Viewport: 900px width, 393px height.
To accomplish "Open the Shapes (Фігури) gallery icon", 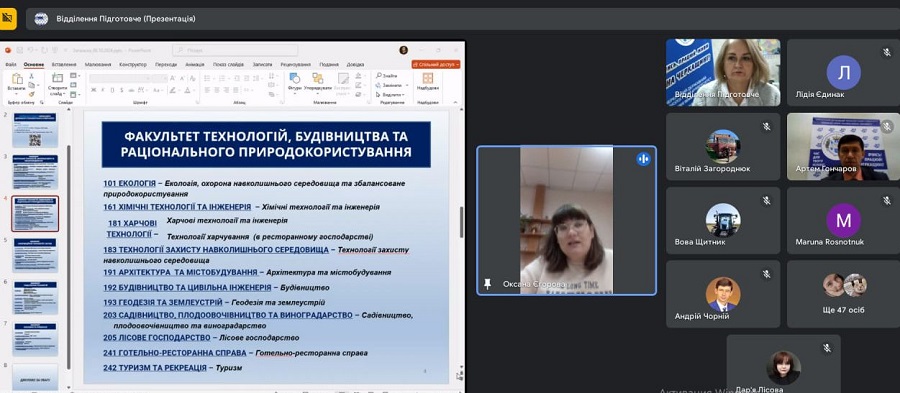I will [294, 78].
